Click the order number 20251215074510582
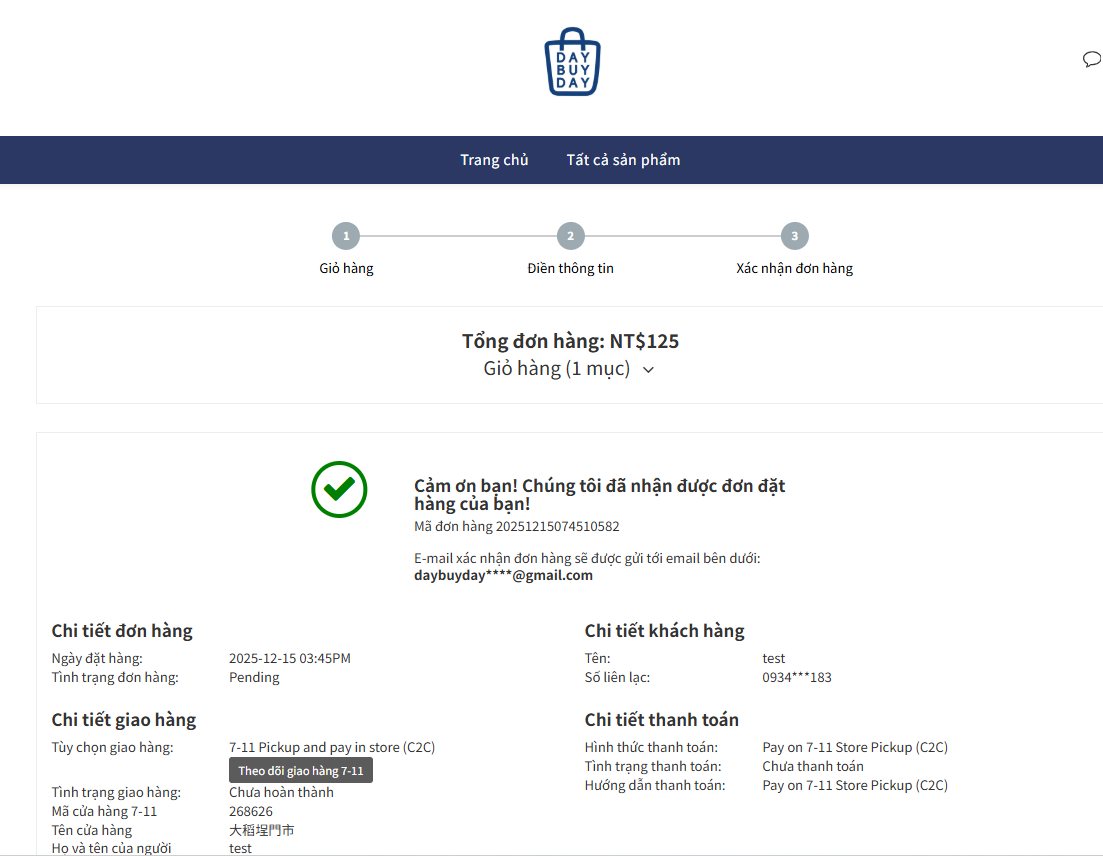 tap(557, 526)
